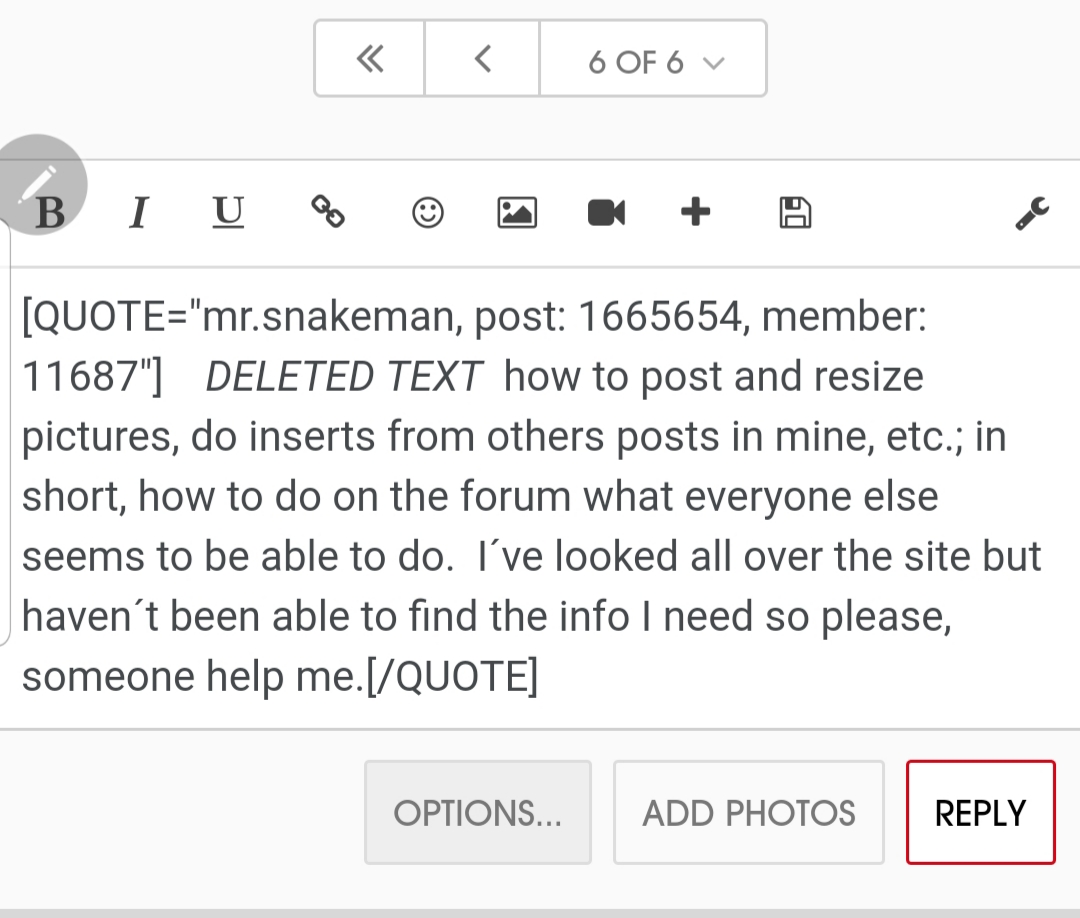Viewport: 1080px width, 918px height.
Task: Expand the OPTIONS... menu
Action: [x=478, y=813]
